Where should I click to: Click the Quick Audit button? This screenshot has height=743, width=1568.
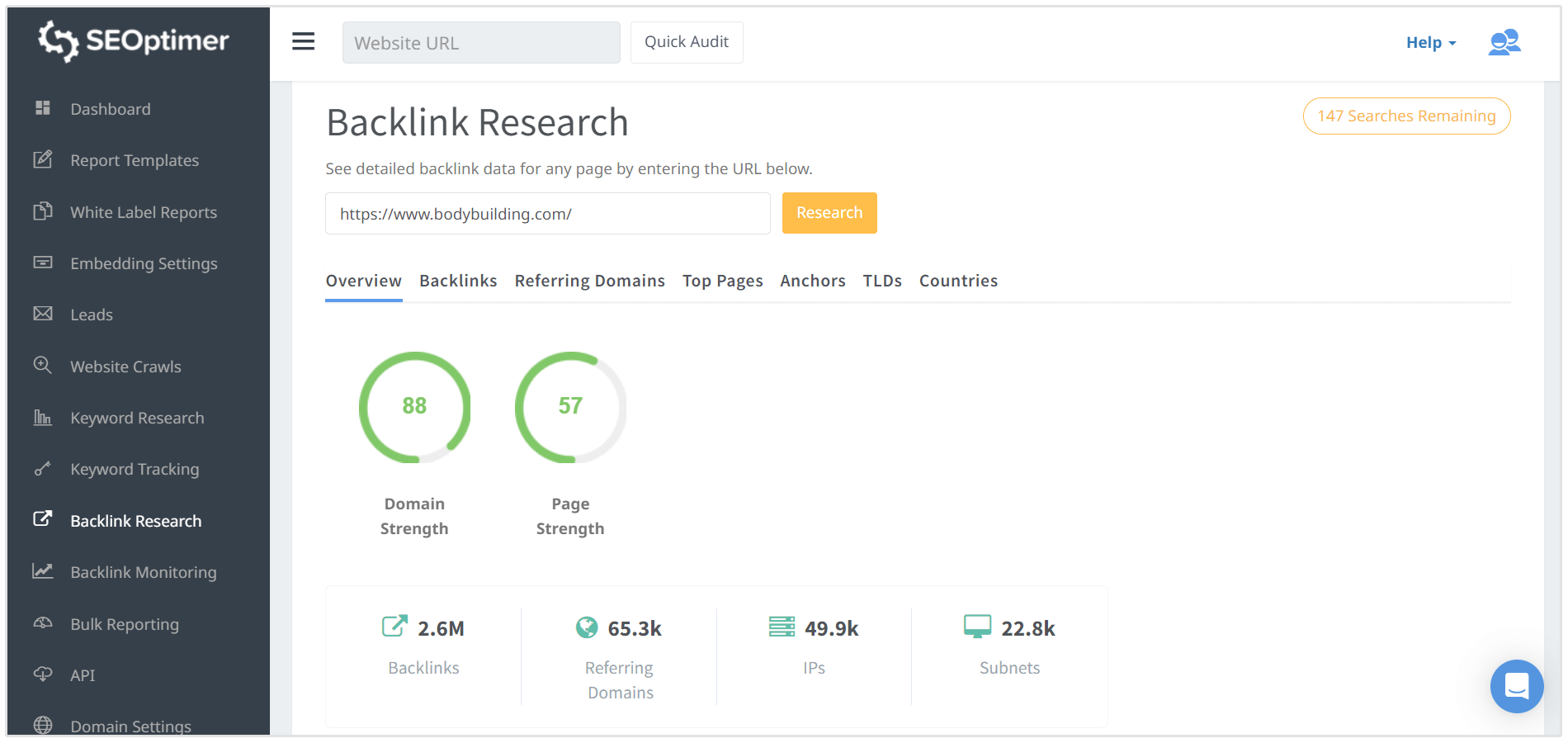(686, 42)
